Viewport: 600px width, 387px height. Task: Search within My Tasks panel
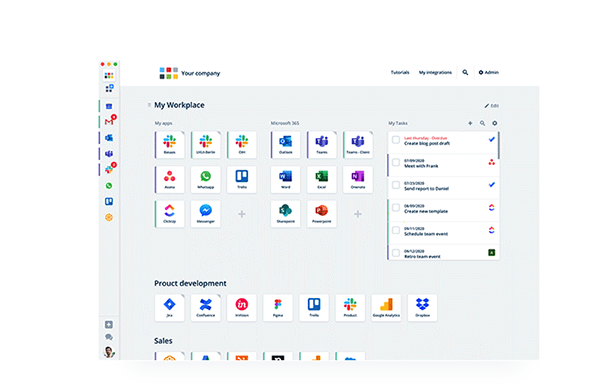pyautogui.click(x=482, y=123)
